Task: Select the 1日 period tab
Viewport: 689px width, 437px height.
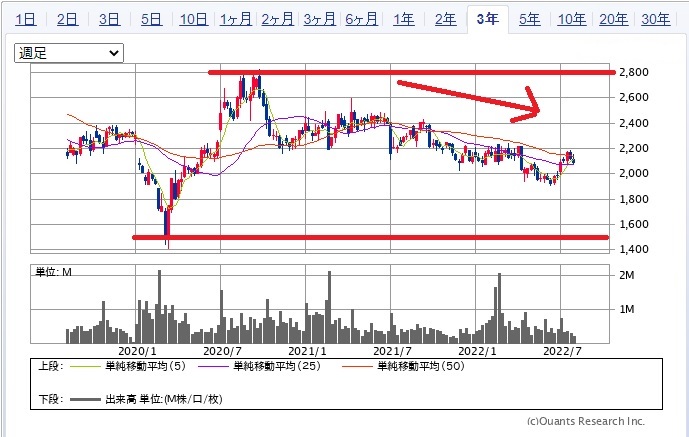Action: coord(27,19)
